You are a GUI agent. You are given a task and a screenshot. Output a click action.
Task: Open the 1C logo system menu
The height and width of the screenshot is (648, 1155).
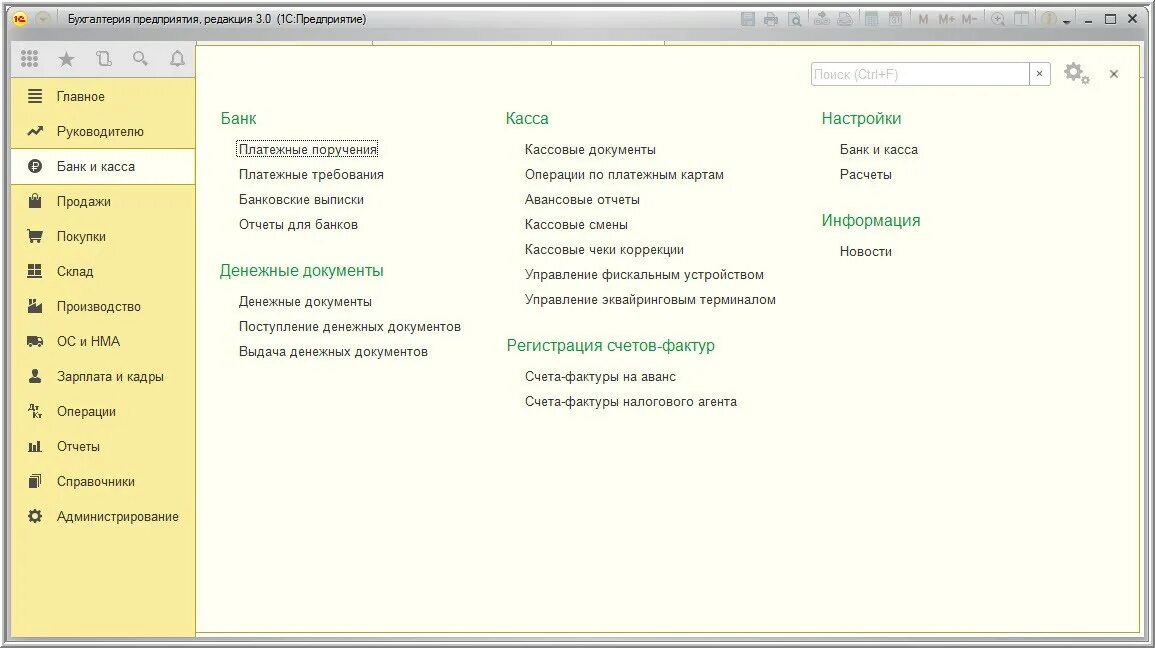click(20, 19)
